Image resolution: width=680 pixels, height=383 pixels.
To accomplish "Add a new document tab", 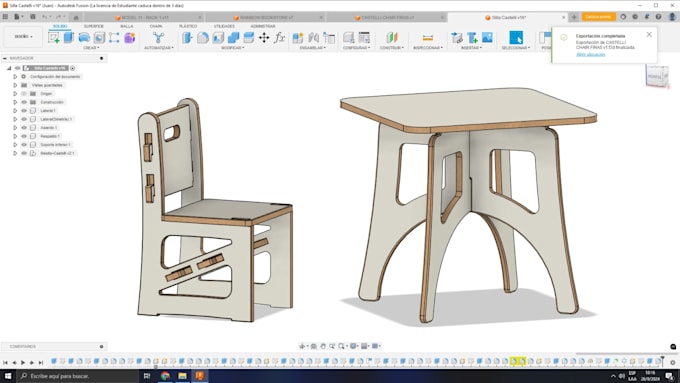I will [x=574, y=17].
